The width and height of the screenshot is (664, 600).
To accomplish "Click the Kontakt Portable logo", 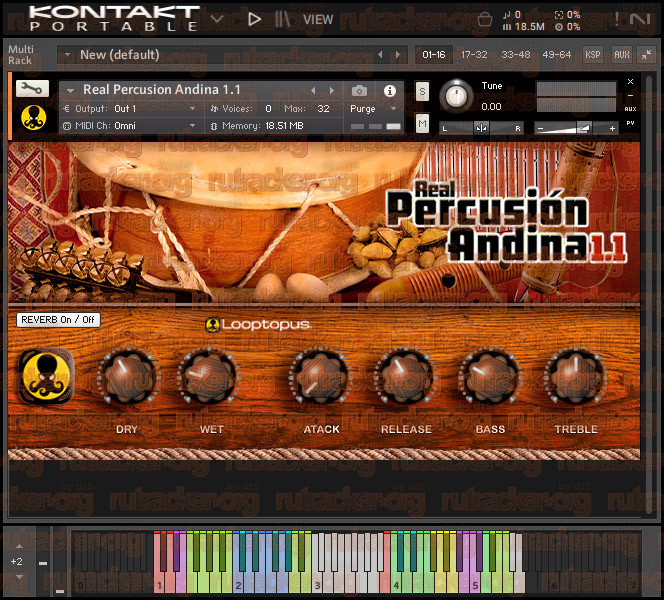I will (114, 19).
